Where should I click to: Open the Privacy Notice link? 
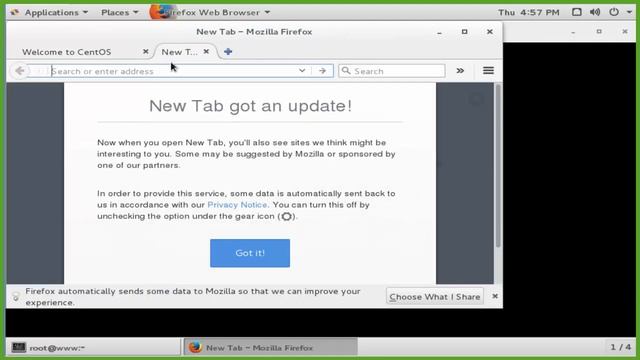click(x=237, y=204)
